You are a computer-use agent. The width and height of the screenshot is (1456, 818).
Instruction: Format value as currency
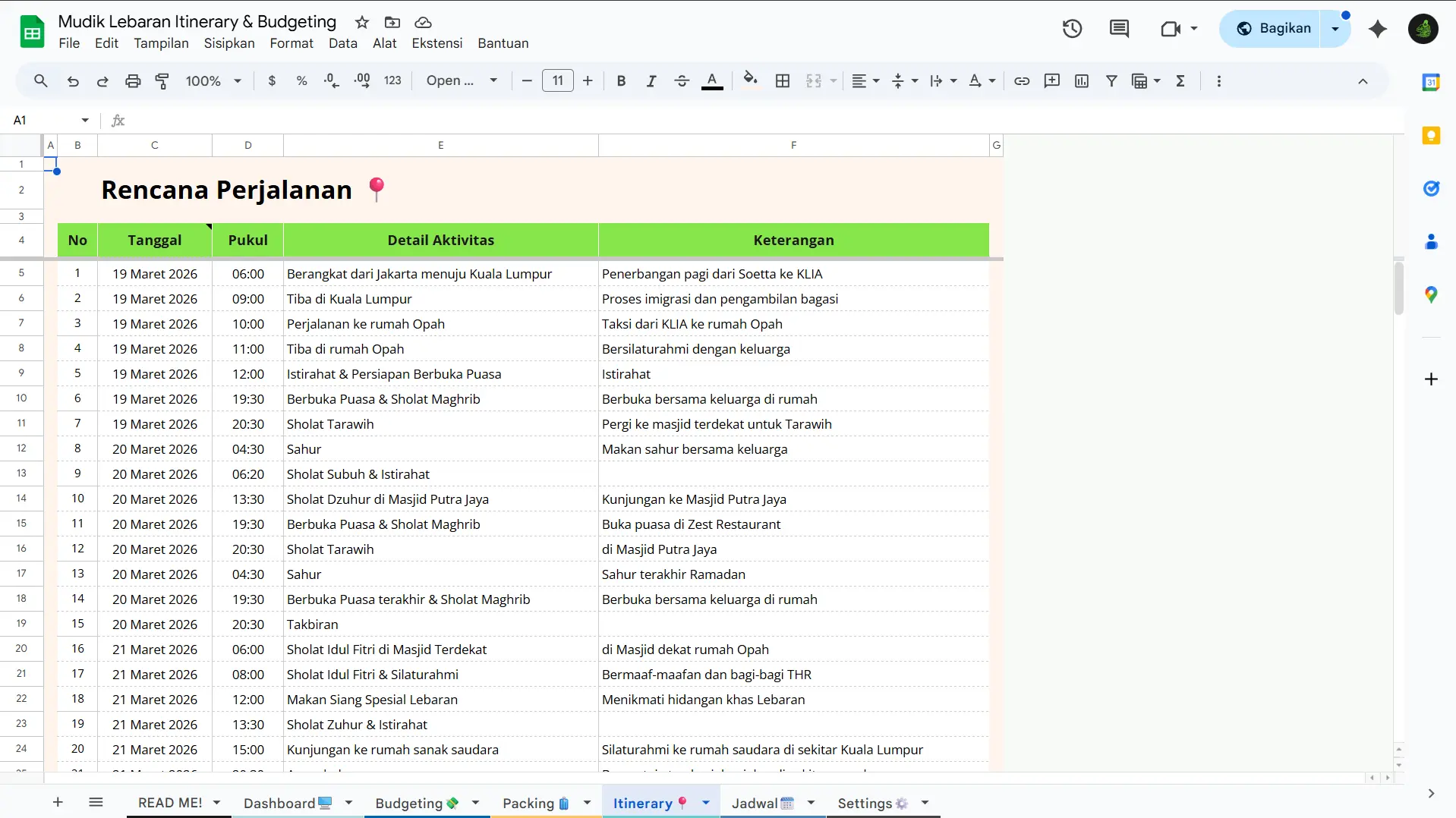coord(273,80)
